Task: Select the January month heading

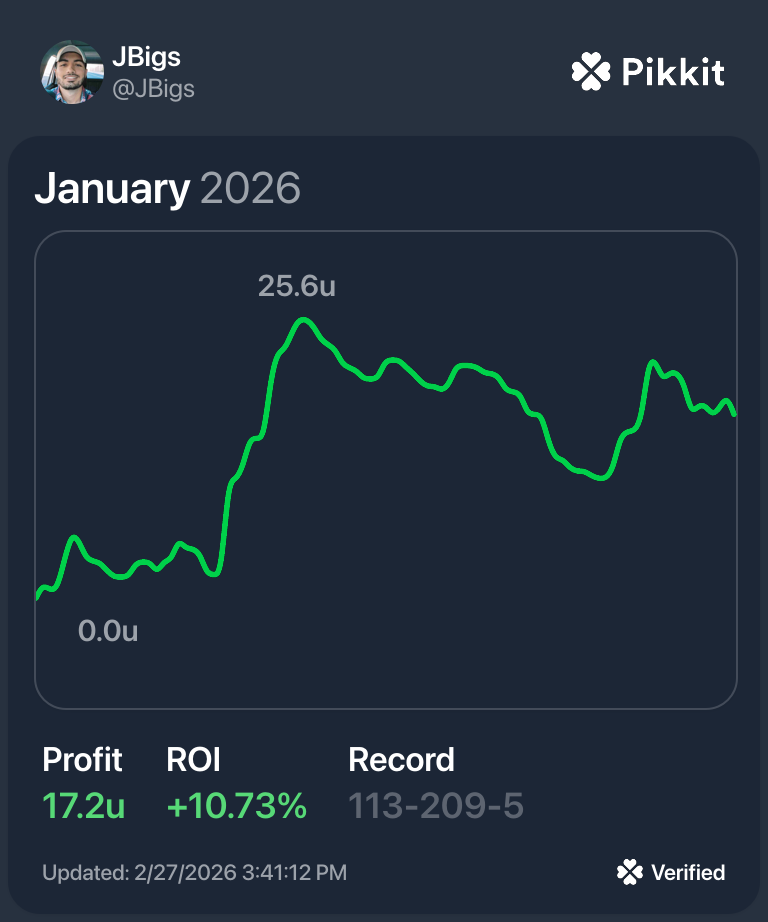Action: (x=112, y=188)
